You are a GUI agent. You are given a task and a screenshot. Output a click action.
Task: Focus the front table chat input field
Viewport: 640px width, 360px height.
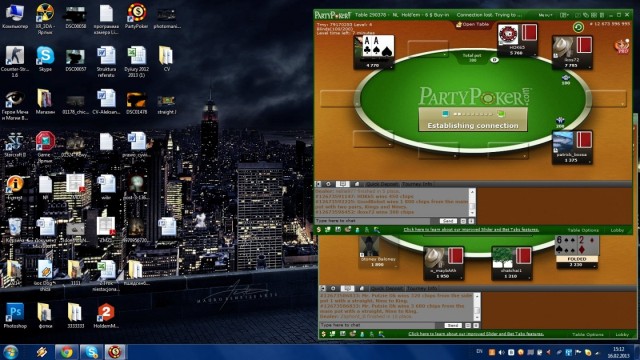373,221
